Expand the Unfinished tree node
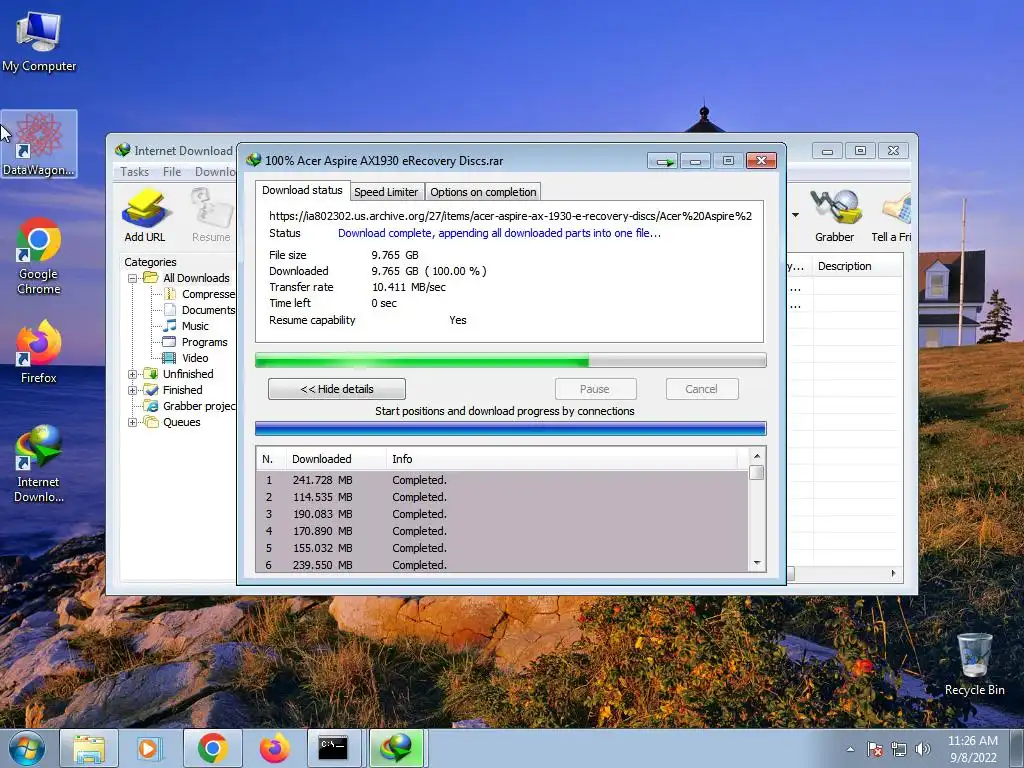1024x768 pixels. [x=133, y=374]
